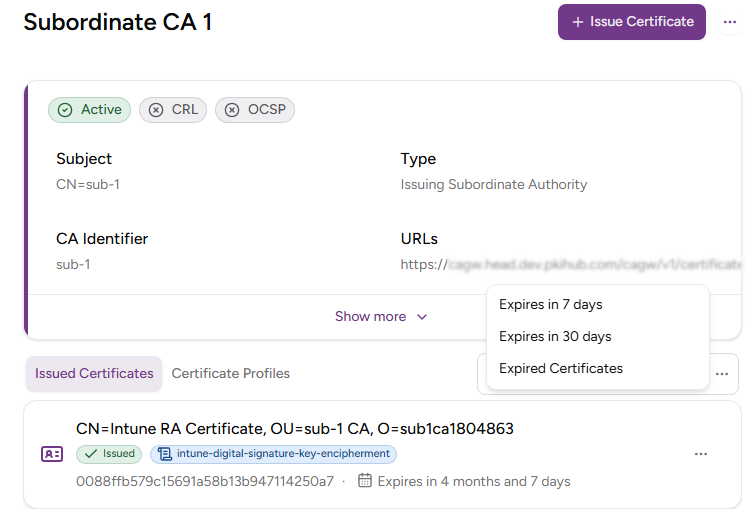Select Expires in 7 days filter

click(x=550, y=304)
